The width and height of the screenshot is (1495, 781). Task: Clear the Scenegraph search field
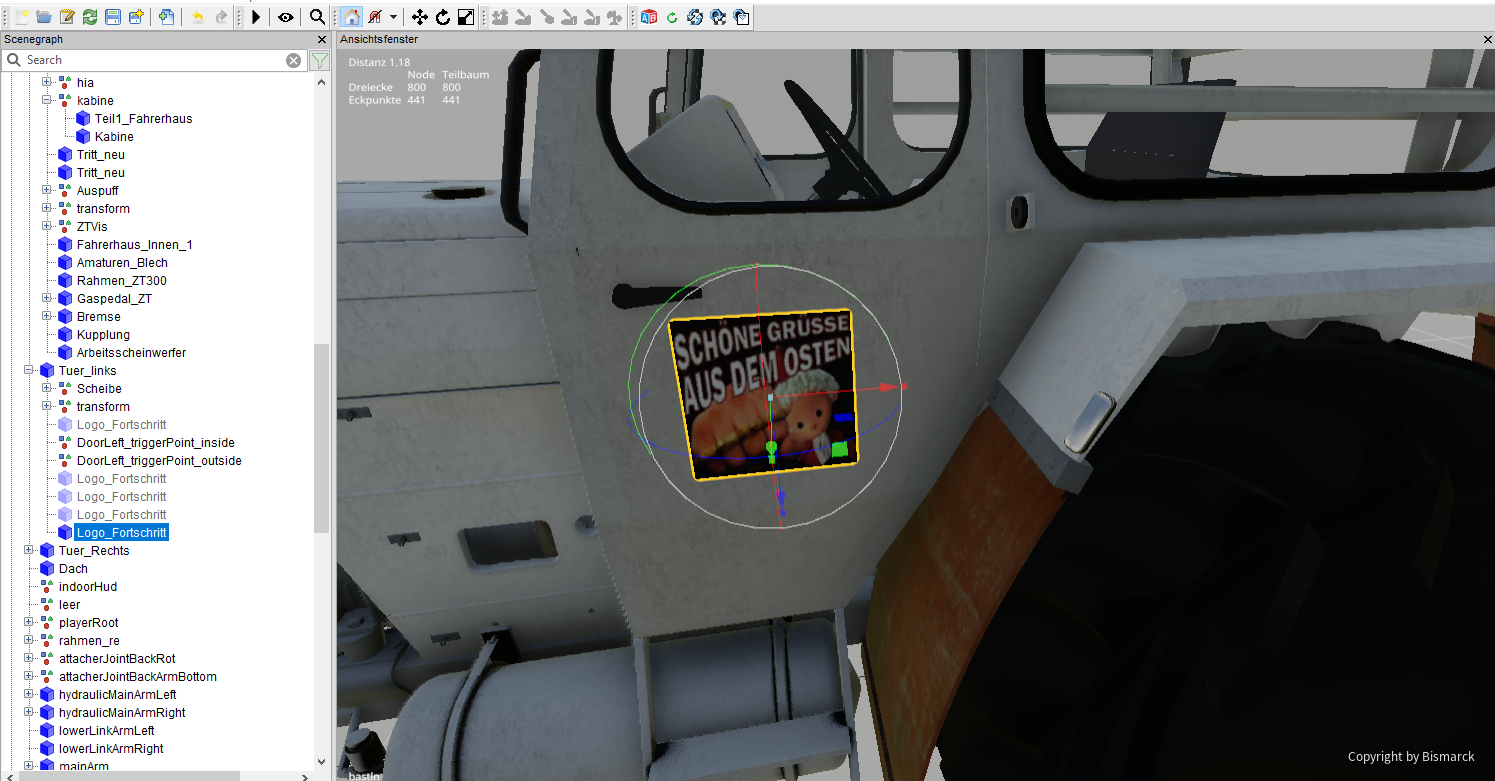pos(293,60)
